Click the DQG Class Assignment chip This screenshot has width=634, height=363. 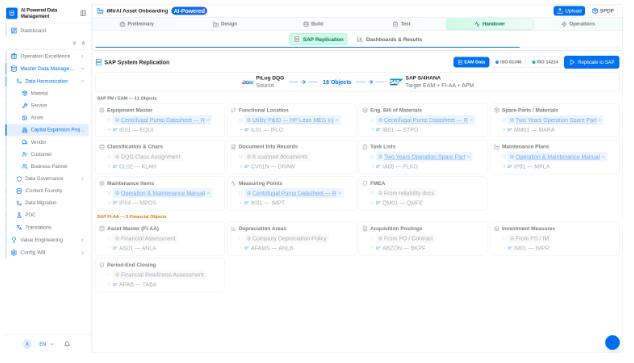pos(148,157)
